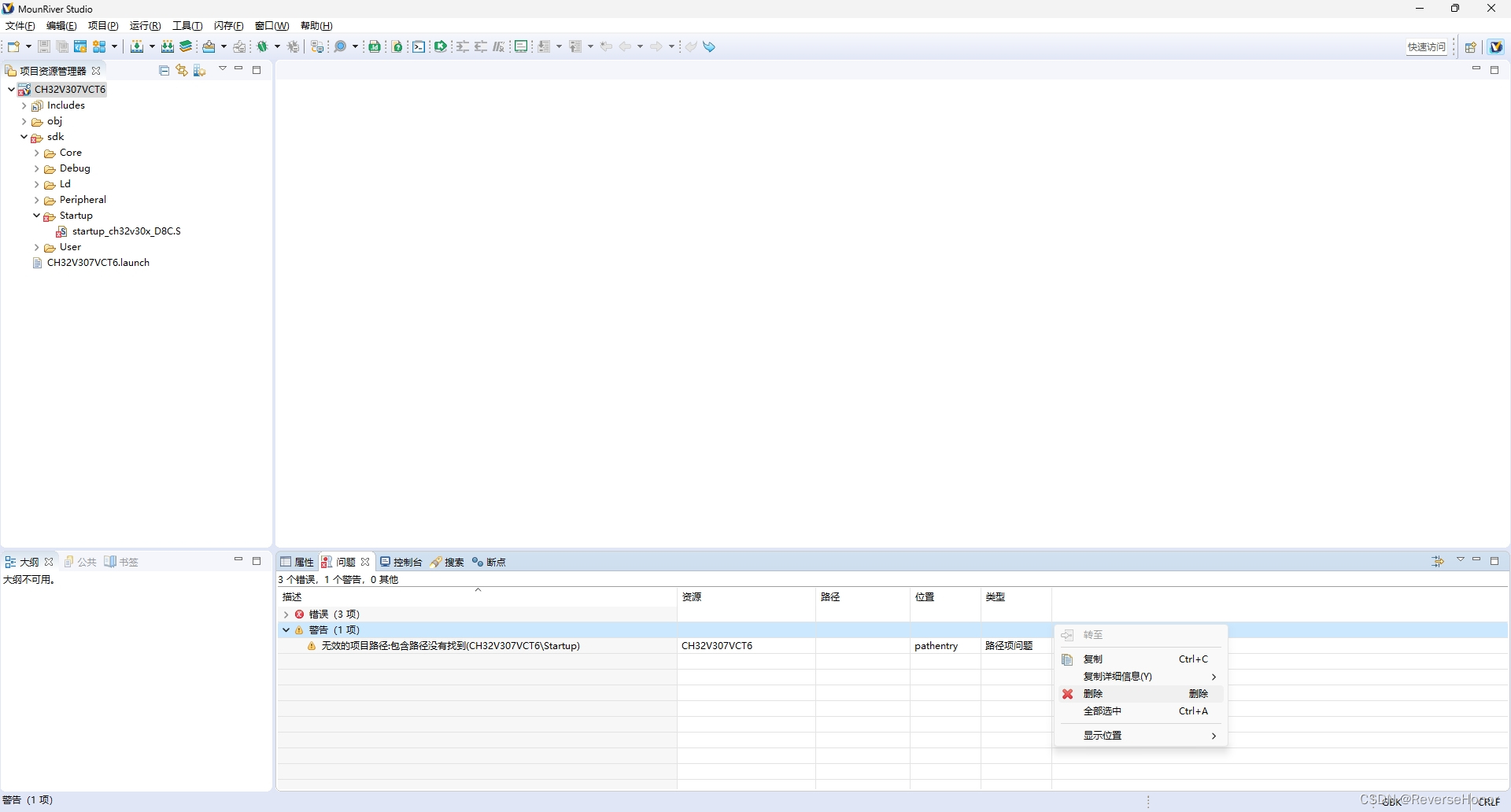Switch to the 控制台 tab

[x=401, y=562]
